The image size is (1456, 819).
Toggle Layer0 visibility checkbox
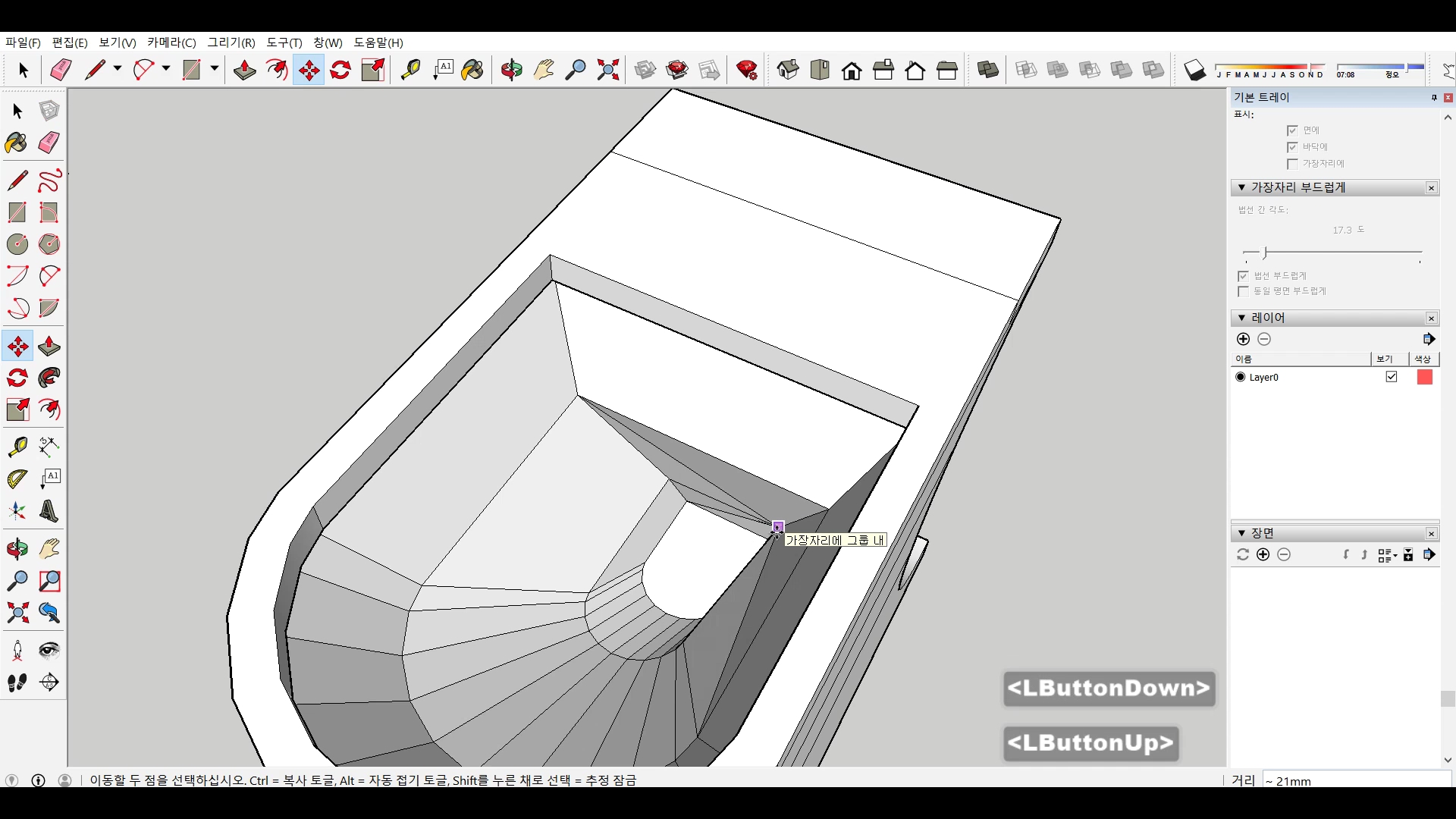(1391, 377)
